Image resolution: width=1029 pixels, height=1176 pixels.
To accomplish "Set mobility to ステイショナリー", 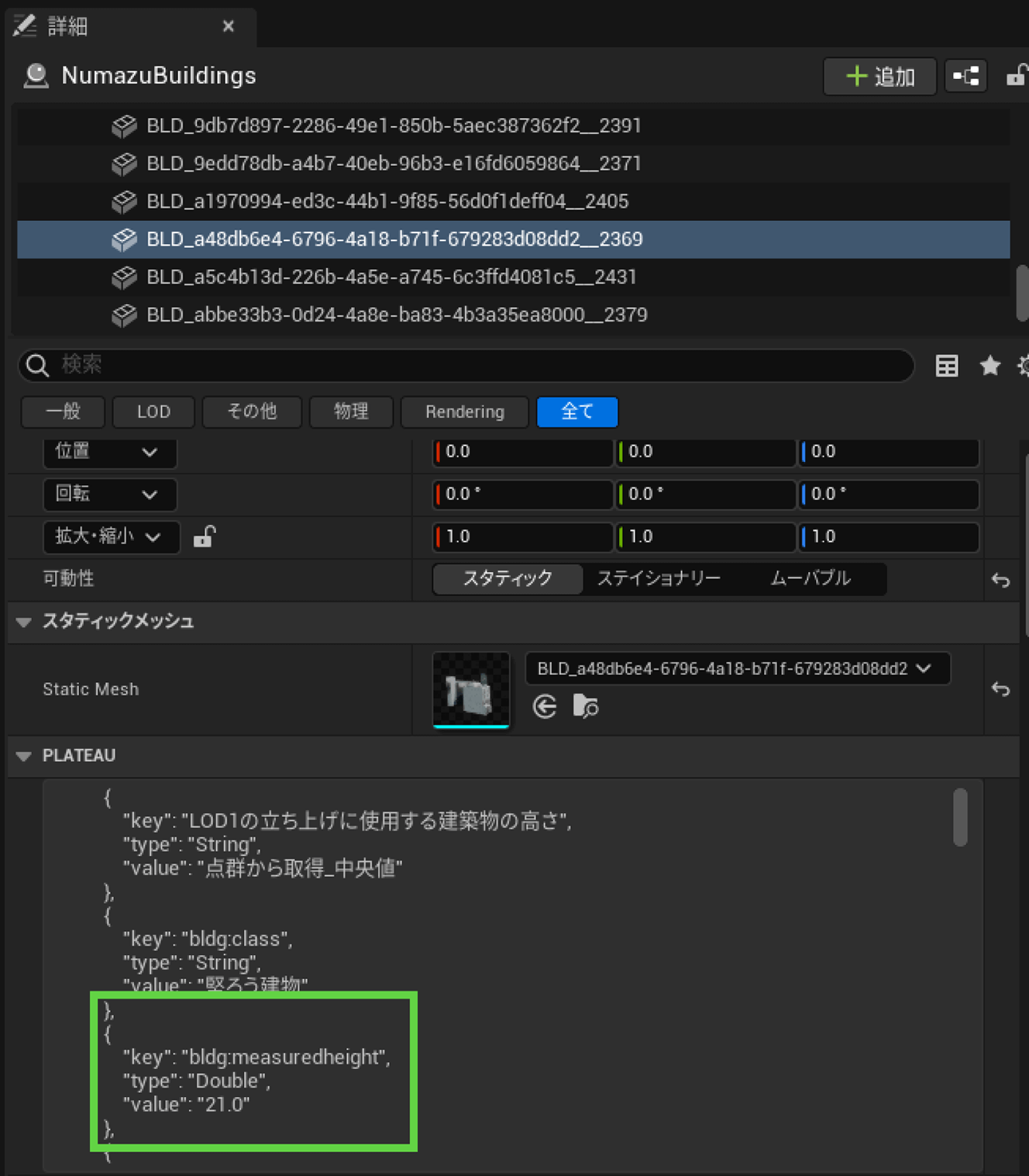I will (658, 578).
